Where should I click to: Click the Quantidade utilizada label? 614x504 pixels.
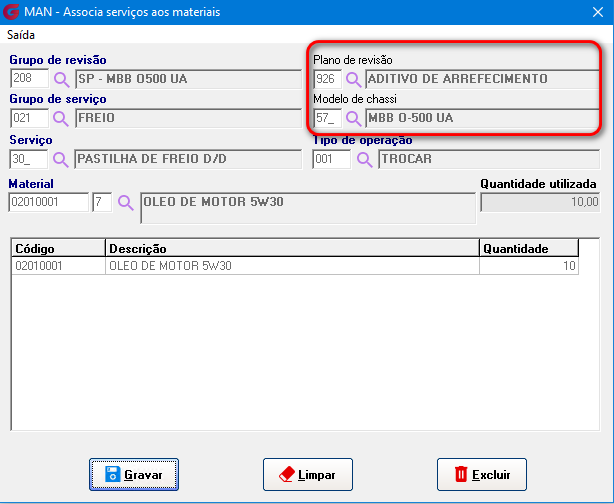[x=538, y=184]
